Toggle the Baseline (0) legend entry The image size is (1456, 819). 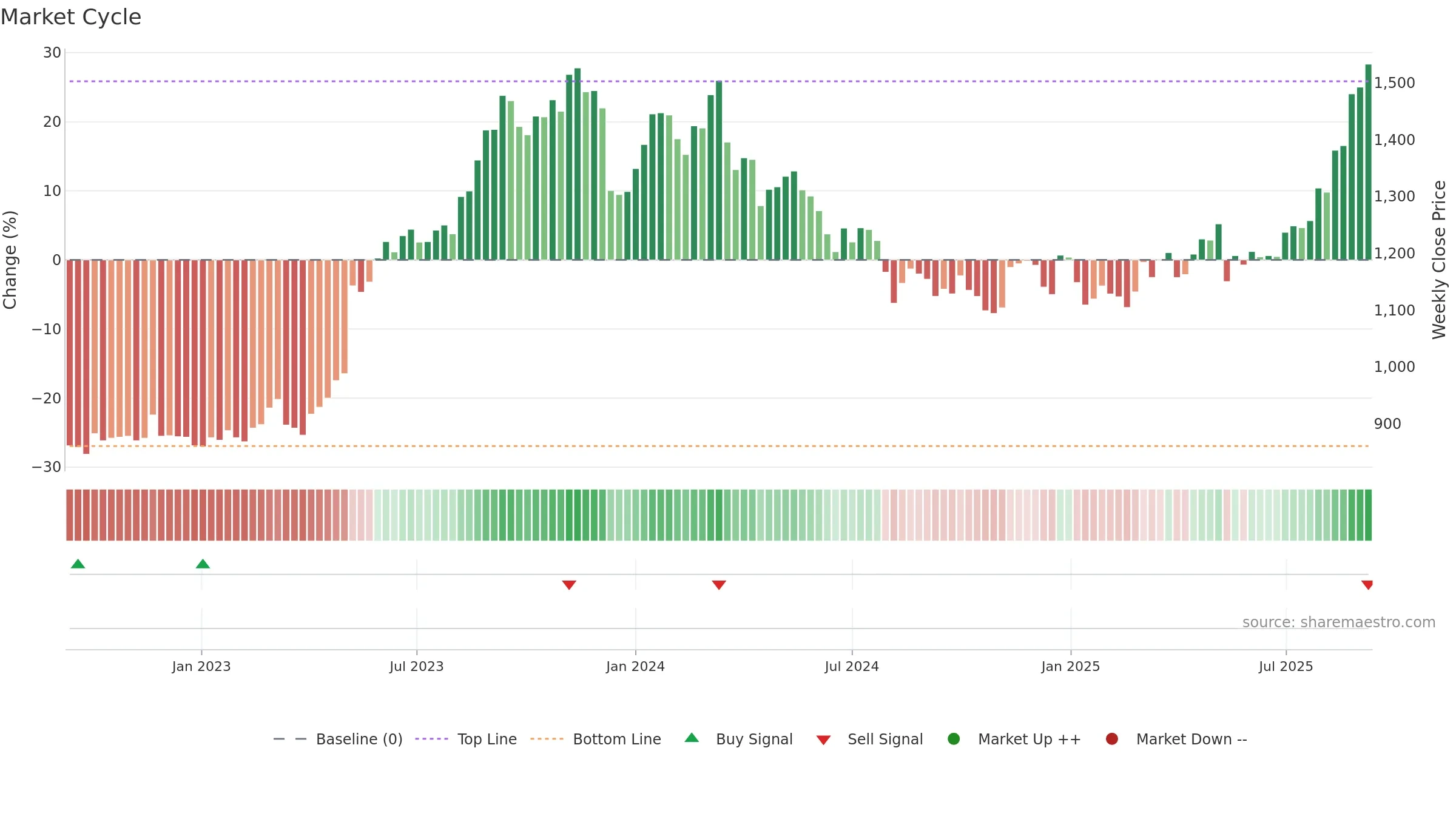point(337,739)
